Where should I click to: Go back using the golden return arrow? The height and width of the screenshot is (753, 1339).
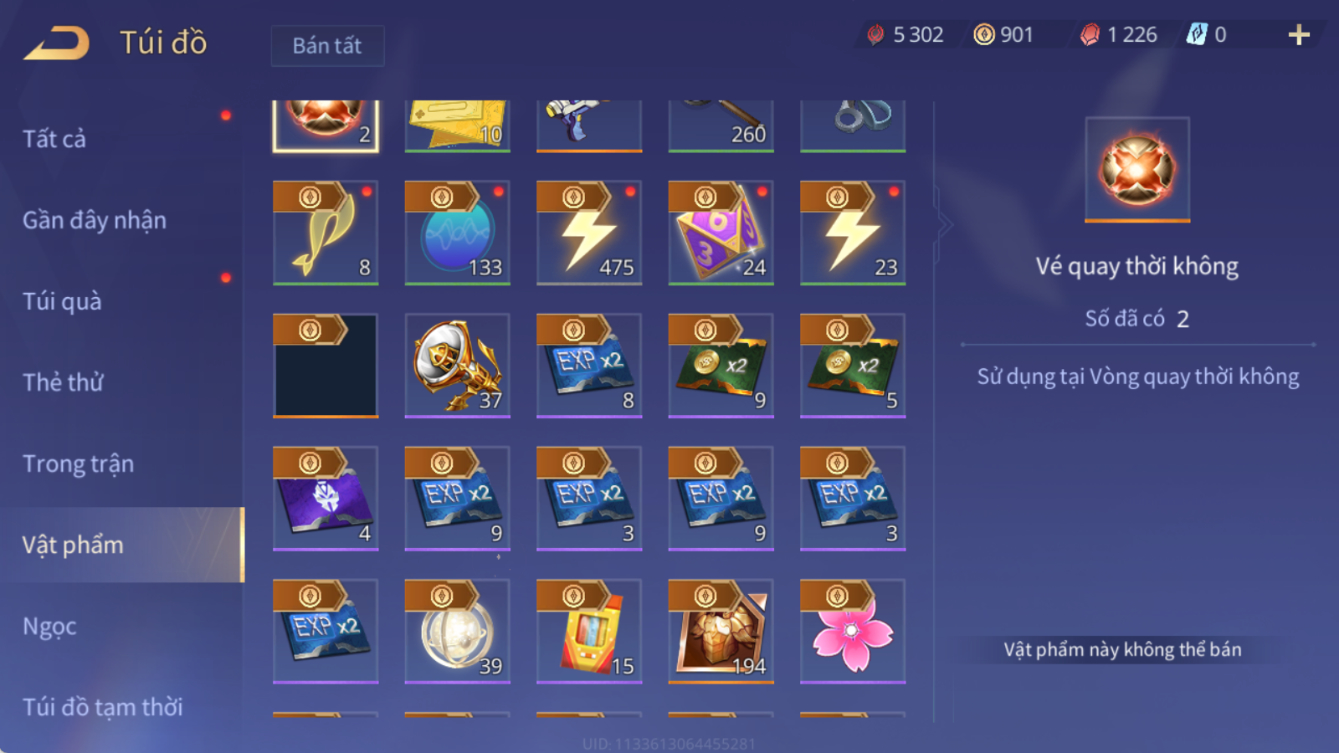click(57, 43)
